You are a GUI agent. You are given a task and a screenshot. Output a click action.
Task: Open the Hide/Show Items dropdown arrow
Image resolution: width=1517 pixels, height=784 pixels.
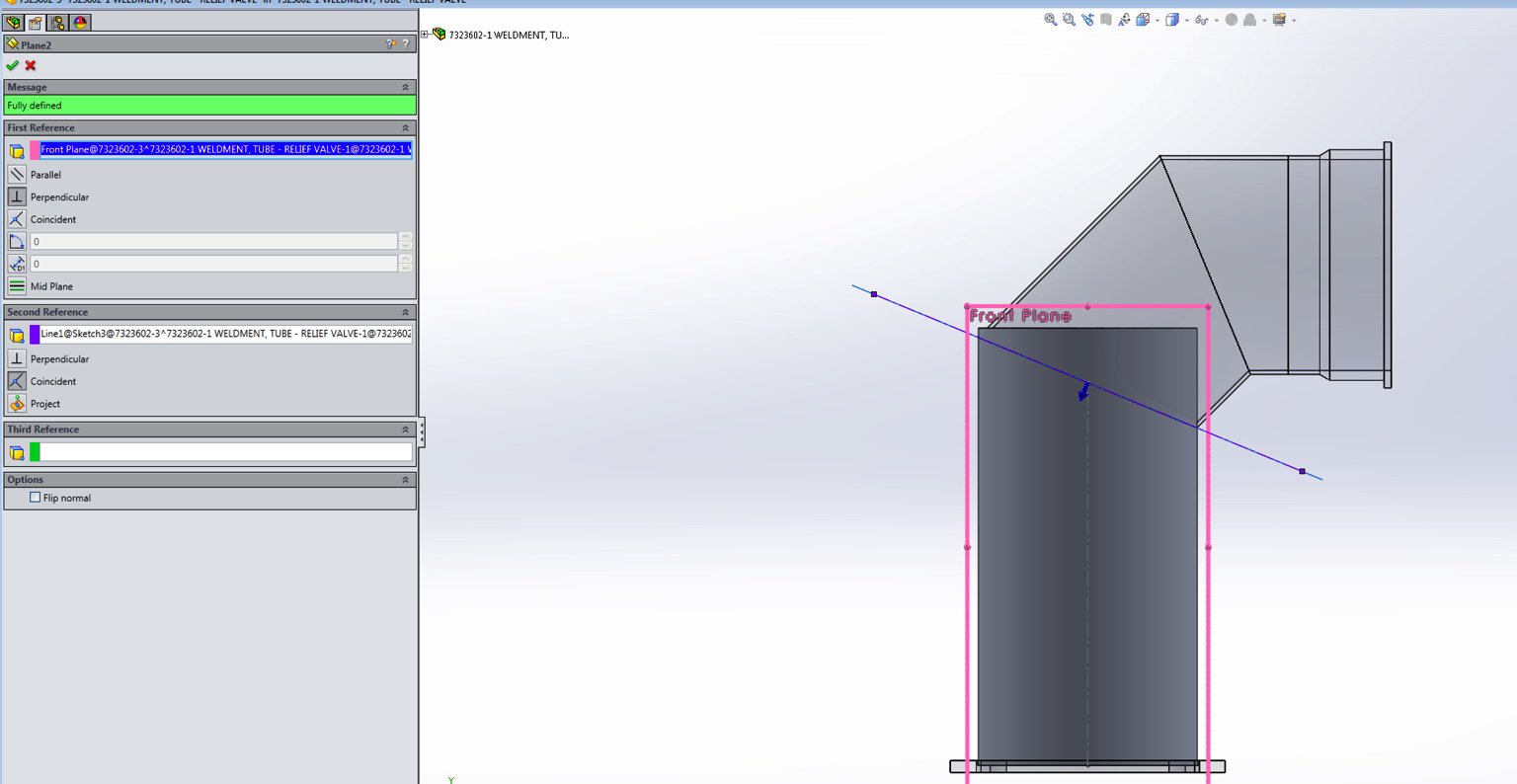point(1216,20)
